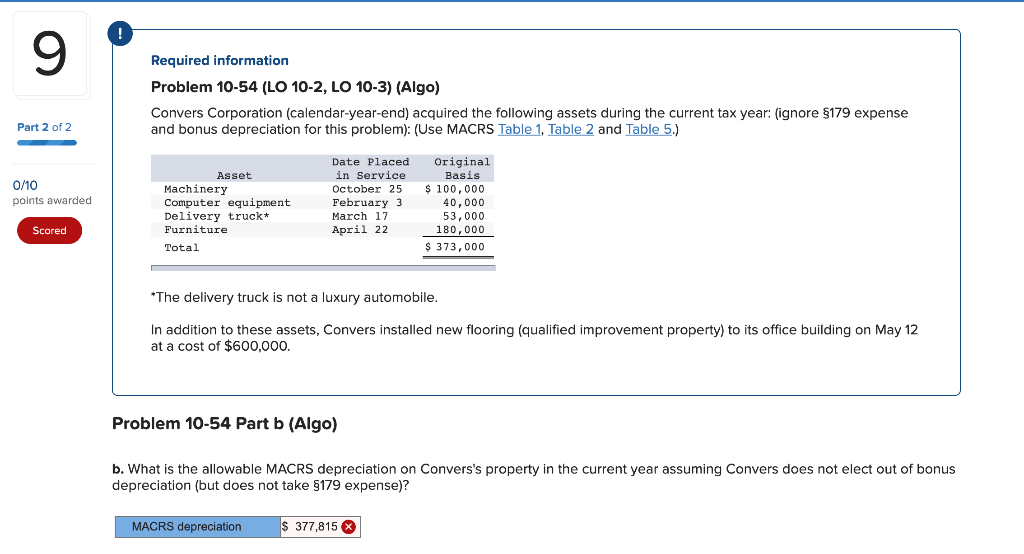Click the Part 2 of 2 label

pyautogui.click(x=44, y=127)
